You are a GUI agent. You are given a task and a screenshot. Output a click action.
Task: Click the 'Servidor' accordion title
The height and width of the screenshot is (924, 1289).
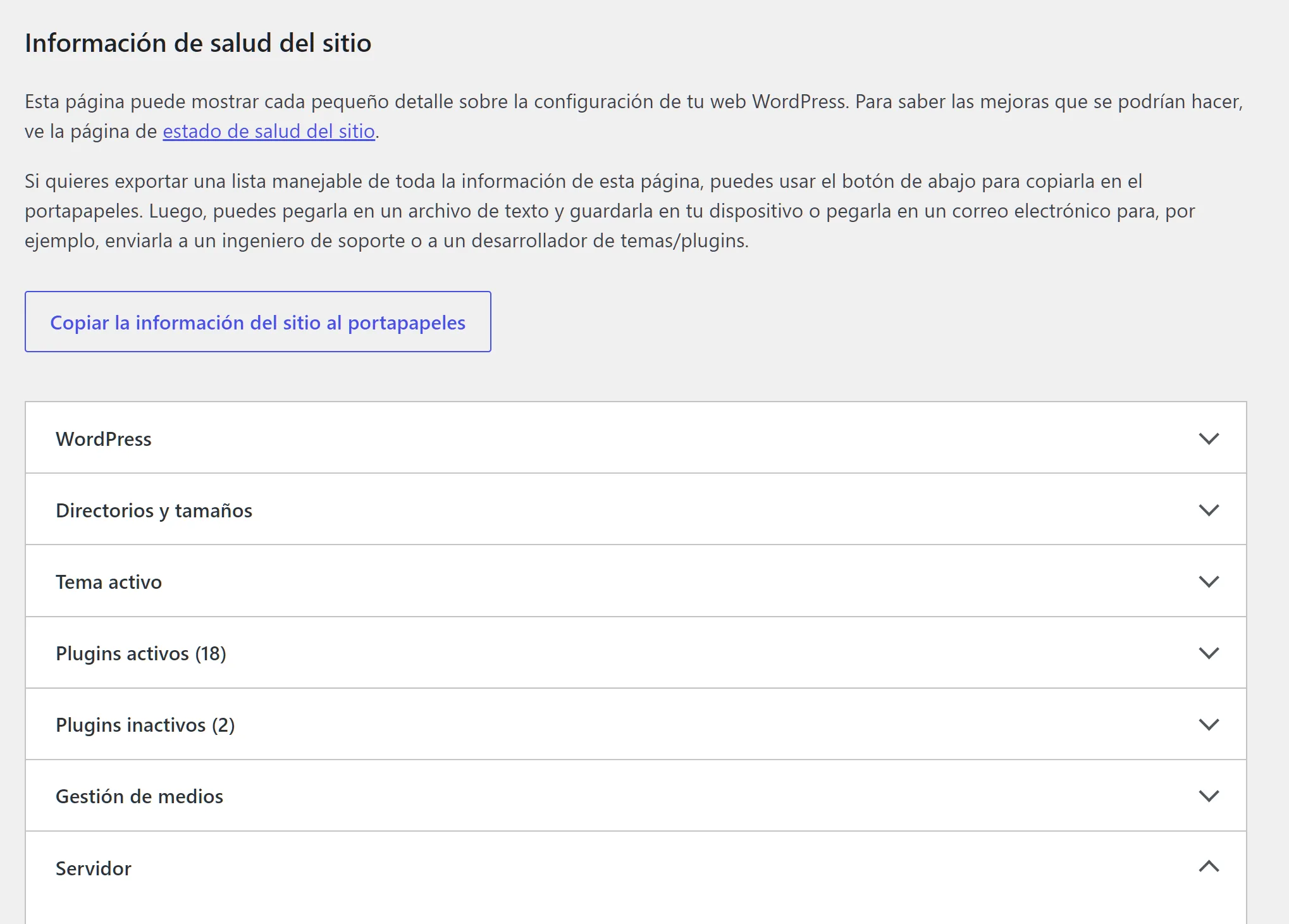coord(94,868)
